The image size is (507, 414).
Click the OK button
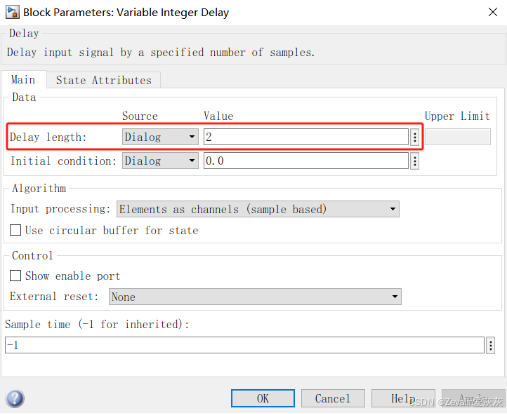[263, 398]
